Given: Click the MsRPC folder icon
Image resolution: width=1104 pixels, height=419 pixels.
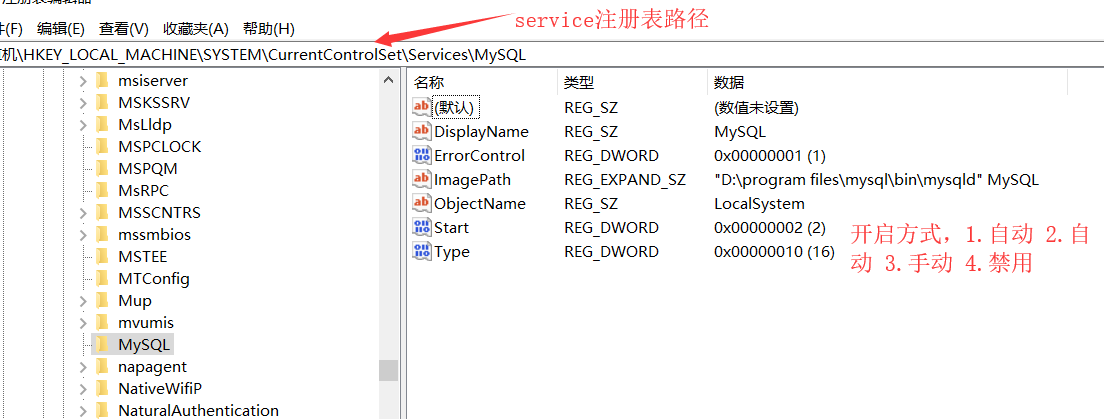Looking at the screenshot, I should tap(101, 191).
